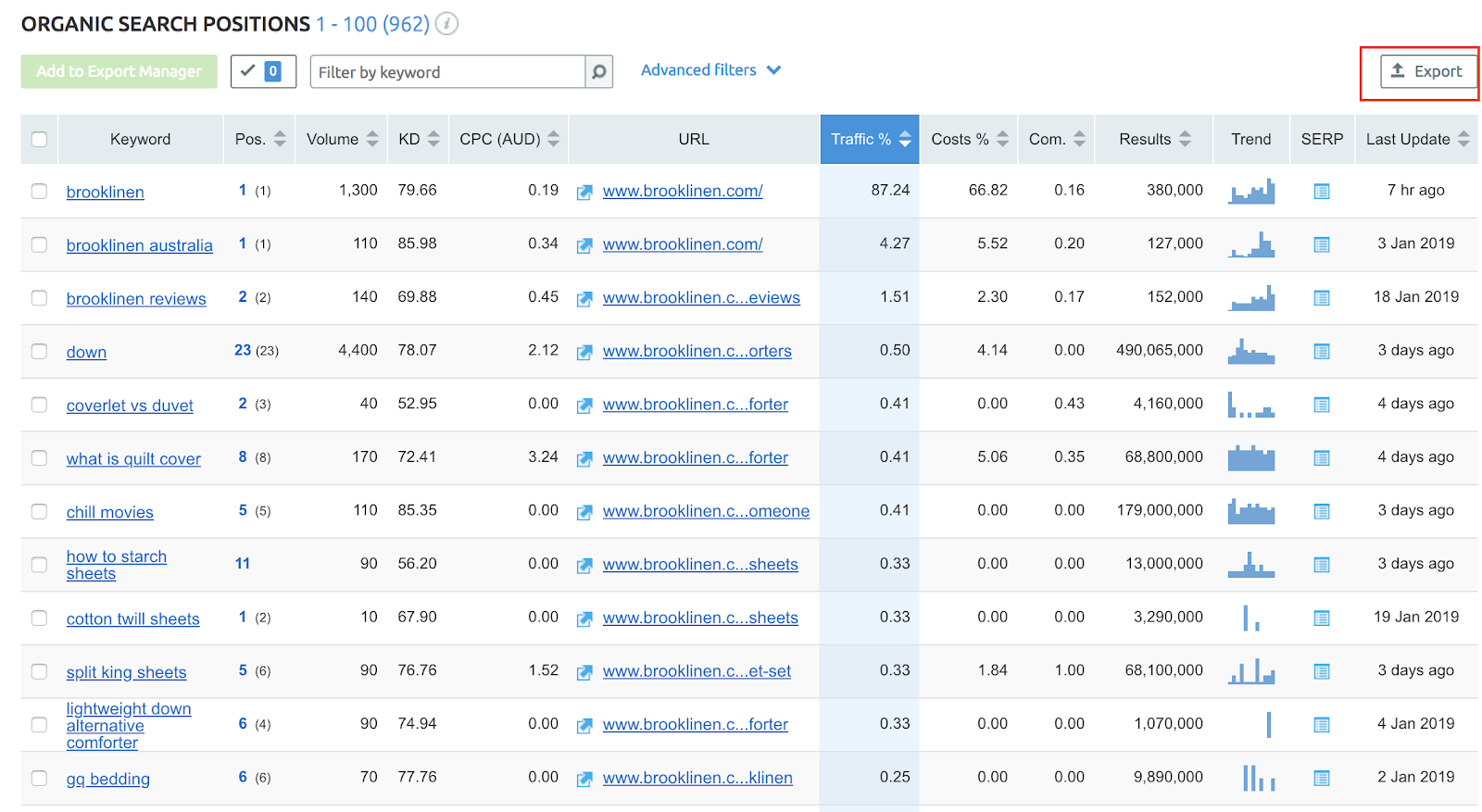This screenshot has height=812, width=1482.
Task: Click external link icon in gq bedding row
Action: pos(584,780)
